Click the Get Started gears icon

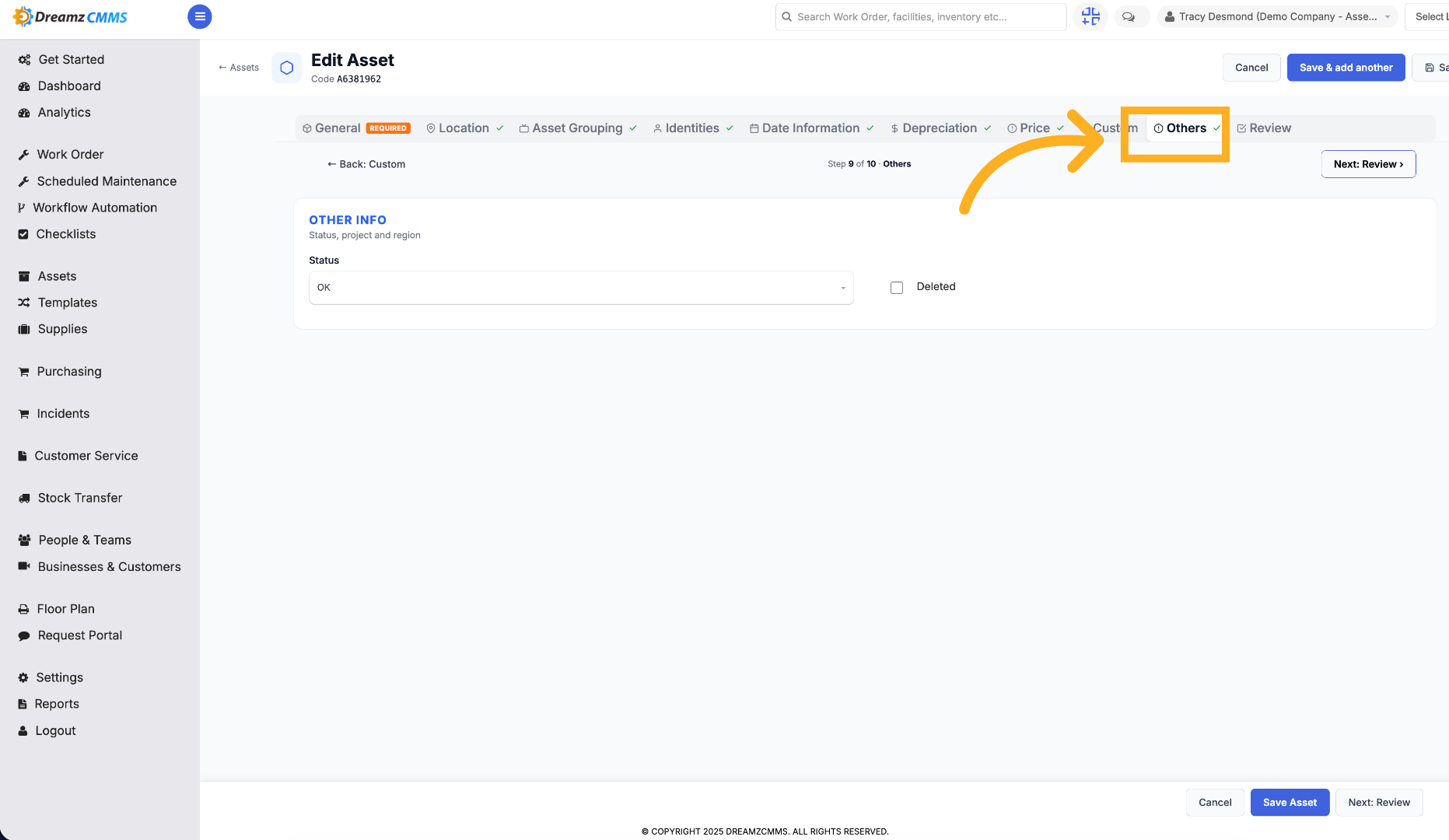24,60
